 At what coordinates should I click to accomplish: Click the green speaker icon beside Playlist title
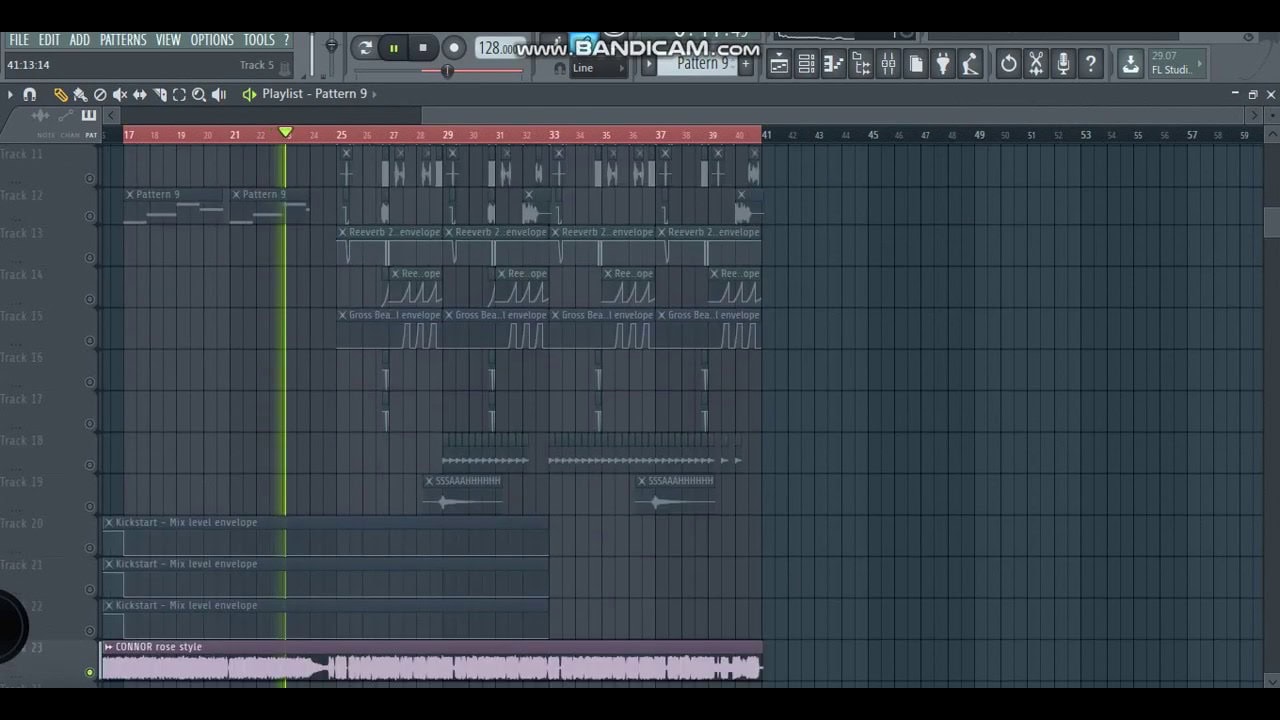click(249, 94)
